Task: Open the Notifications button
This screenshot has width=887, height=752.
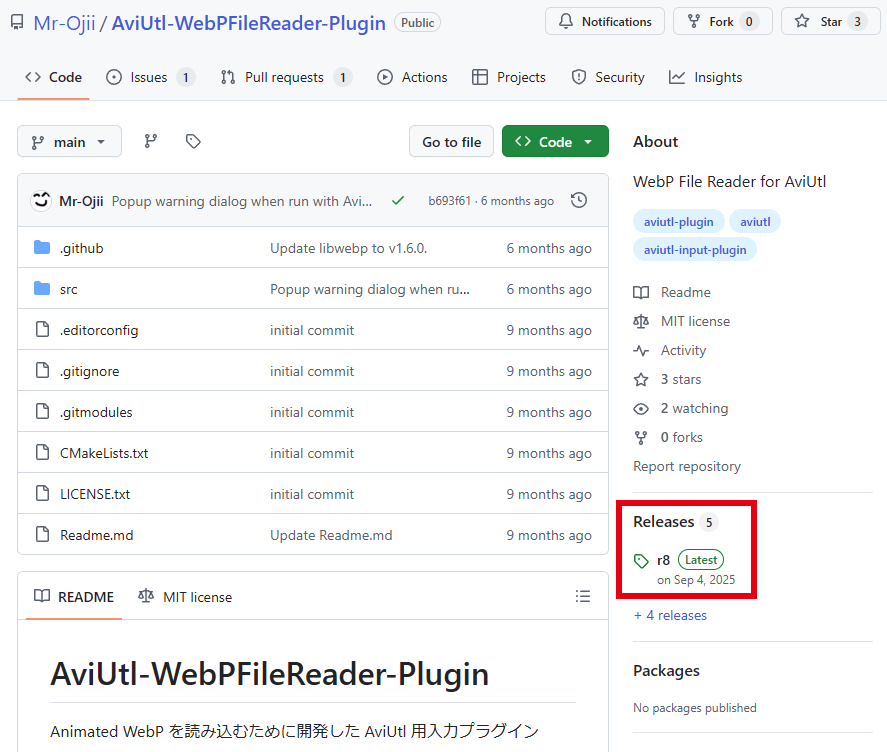Action: (x=605, y=21)
